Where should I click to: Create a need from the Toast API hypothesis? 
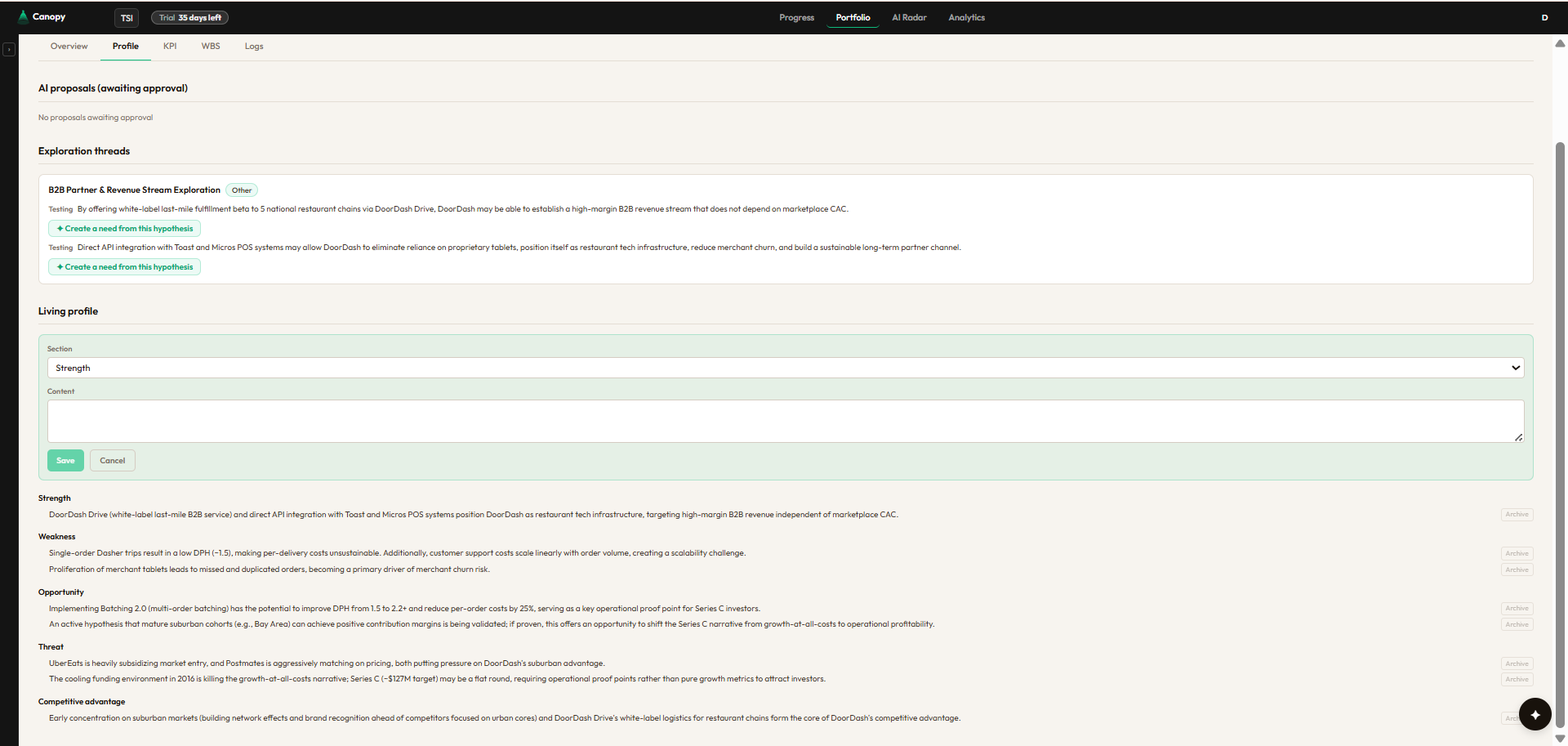point(124,267)
